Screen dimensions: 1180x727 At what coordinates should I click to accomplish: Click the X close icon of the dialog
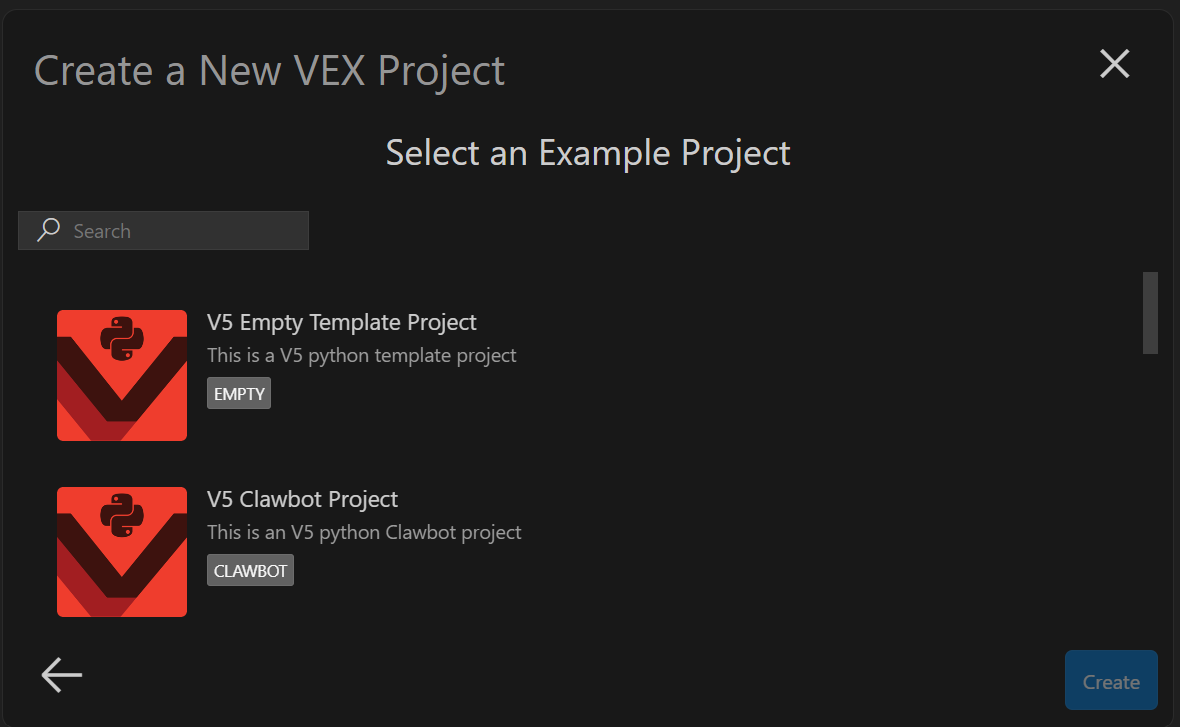1114,63
